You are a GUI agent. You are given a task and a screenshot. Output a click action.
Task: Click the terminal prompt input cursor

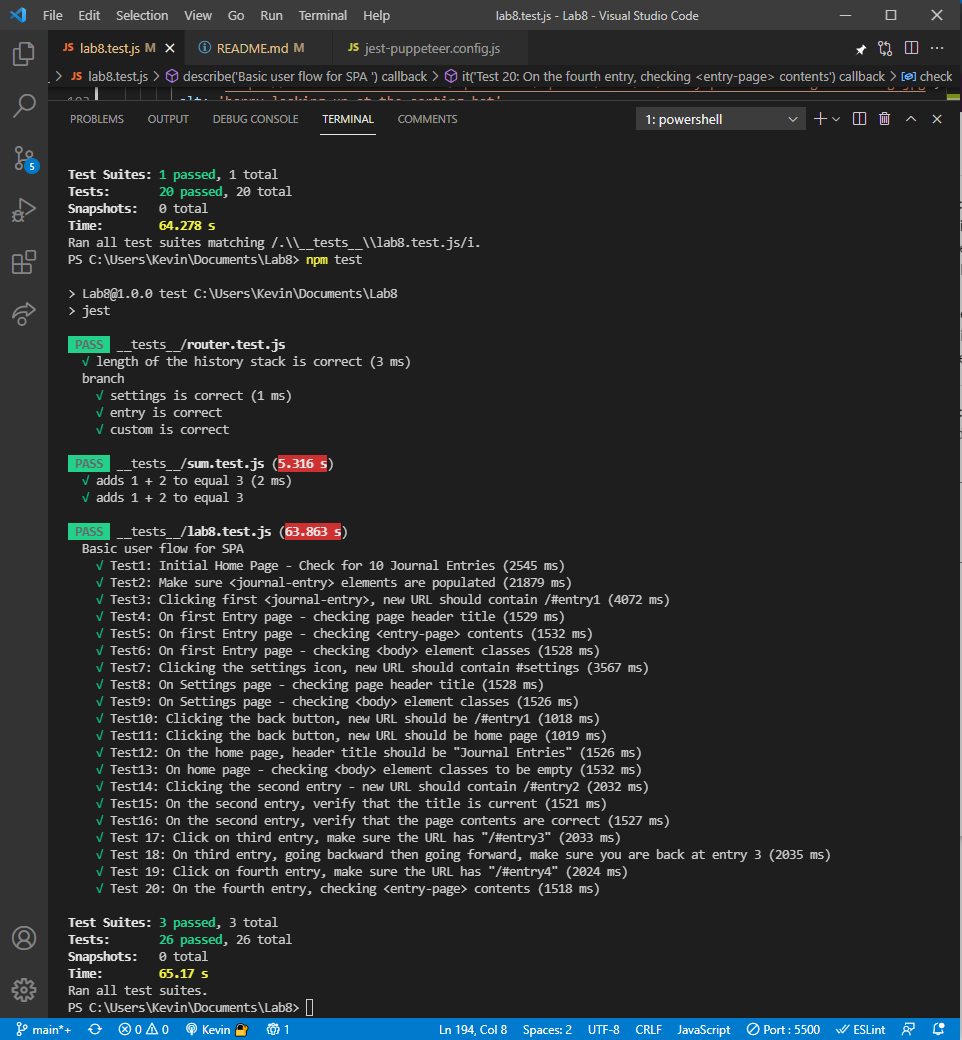click(309, 1008)
